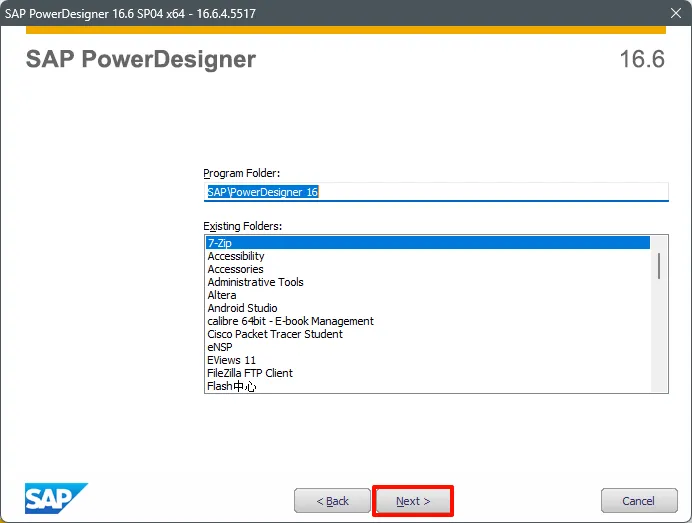Choose Administrative Tools folder

428,282
